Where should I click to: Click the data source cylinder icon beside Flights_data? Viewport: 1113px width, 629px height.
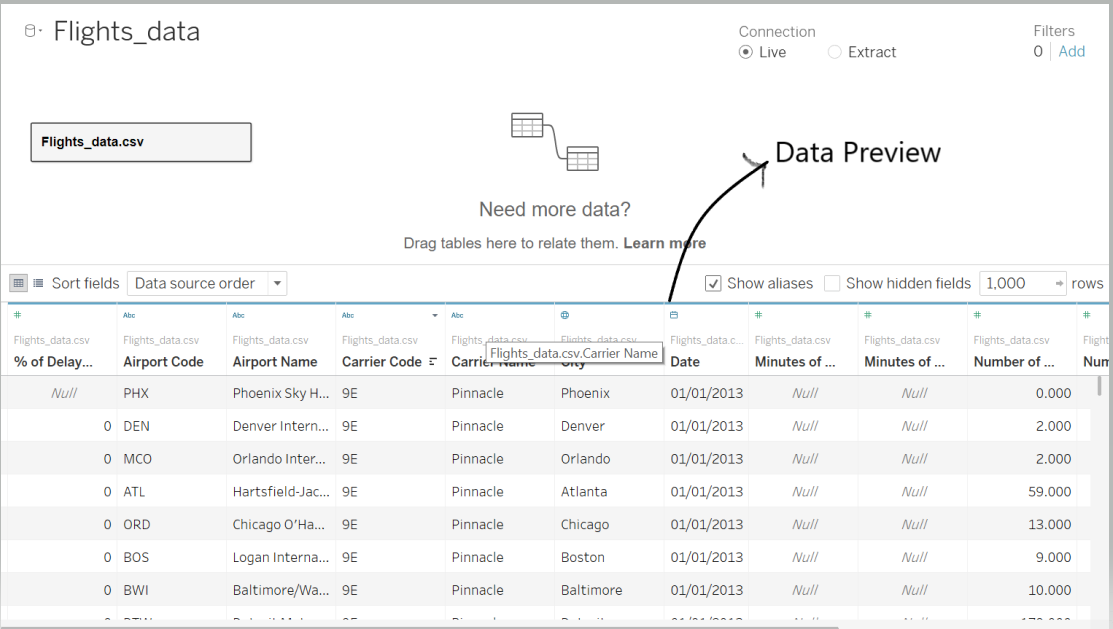coord(30,31)
